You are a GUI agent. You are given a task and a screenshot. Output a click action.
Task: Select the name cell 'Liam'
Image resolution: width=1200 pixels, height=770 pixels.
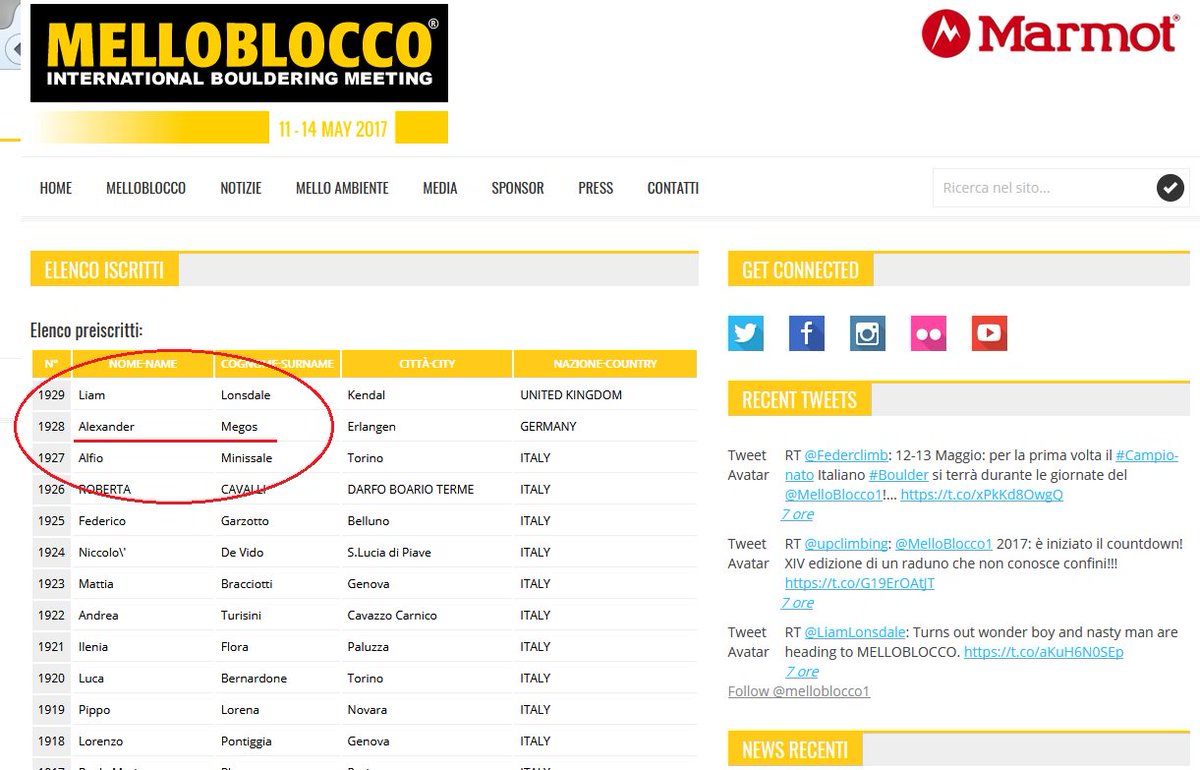(x=92, y=395)
